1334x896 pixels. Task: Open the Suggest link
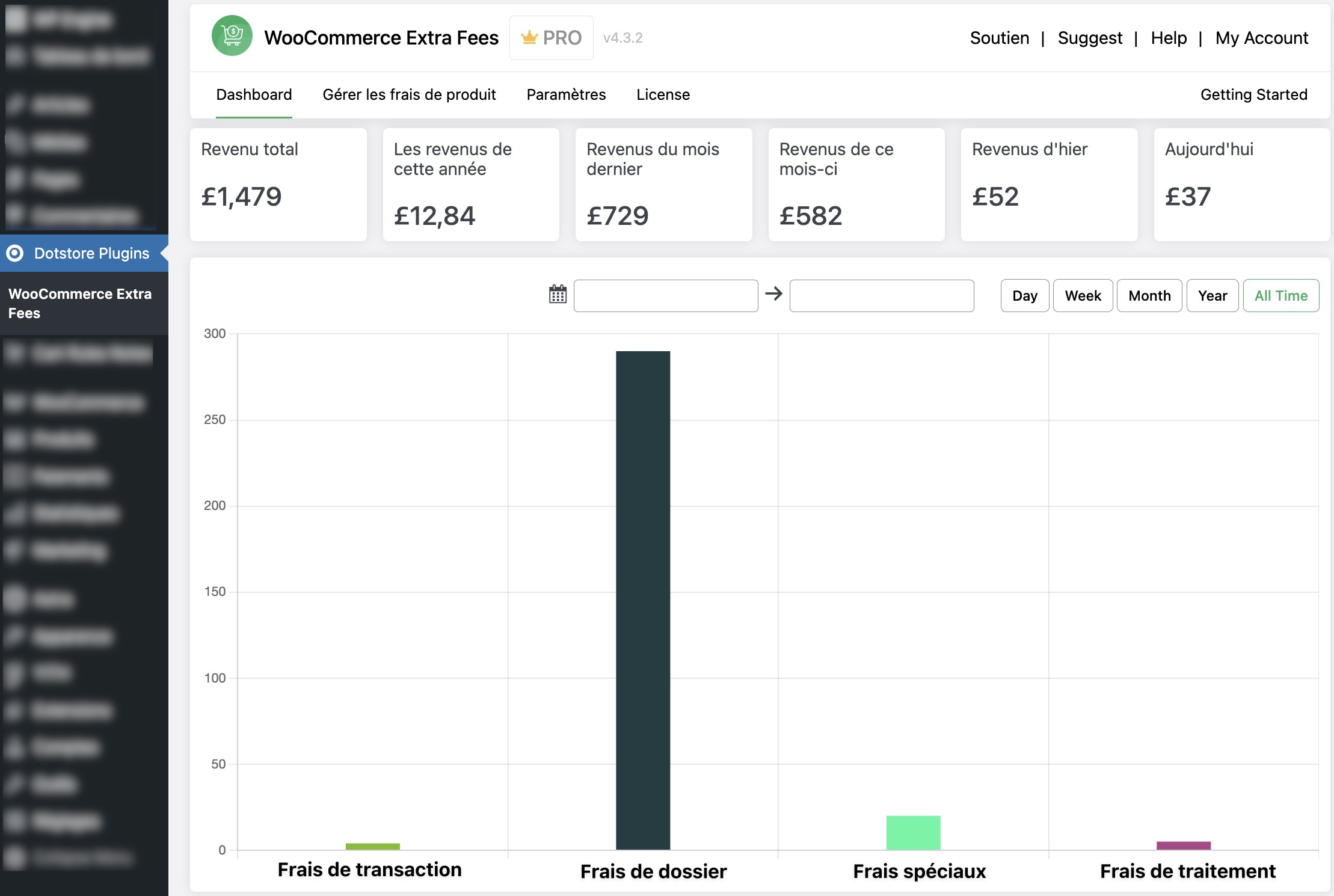(1089, 38)
